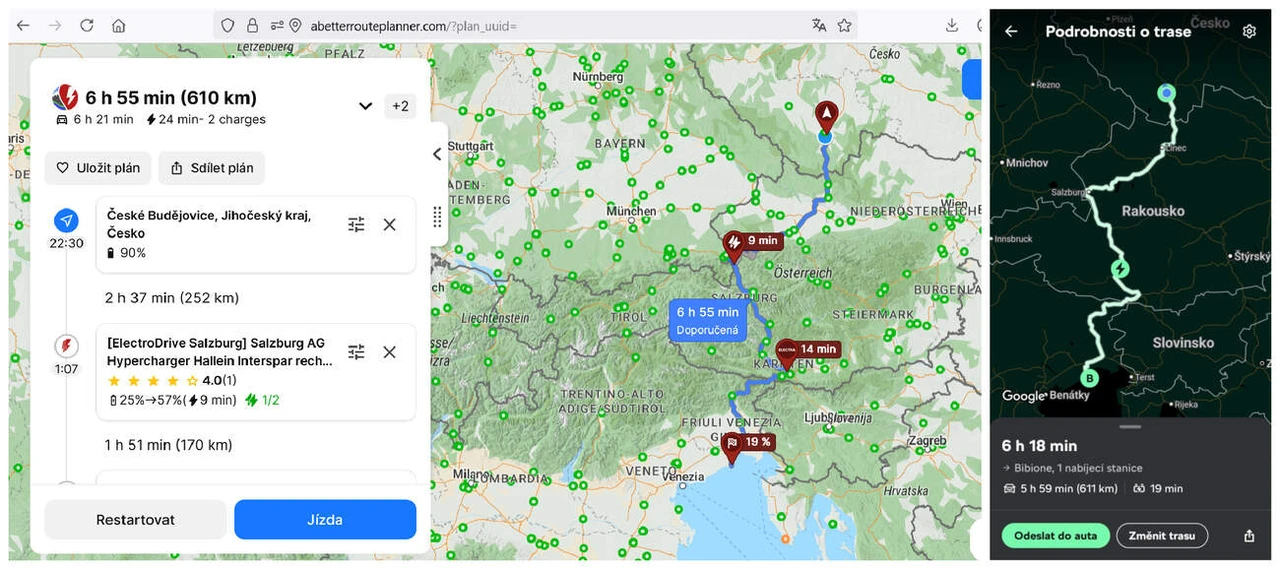The image size is (1280, 569).
Task: Click the 6 h 55 min (610 km) heading
Action: [x=171, y=98]
